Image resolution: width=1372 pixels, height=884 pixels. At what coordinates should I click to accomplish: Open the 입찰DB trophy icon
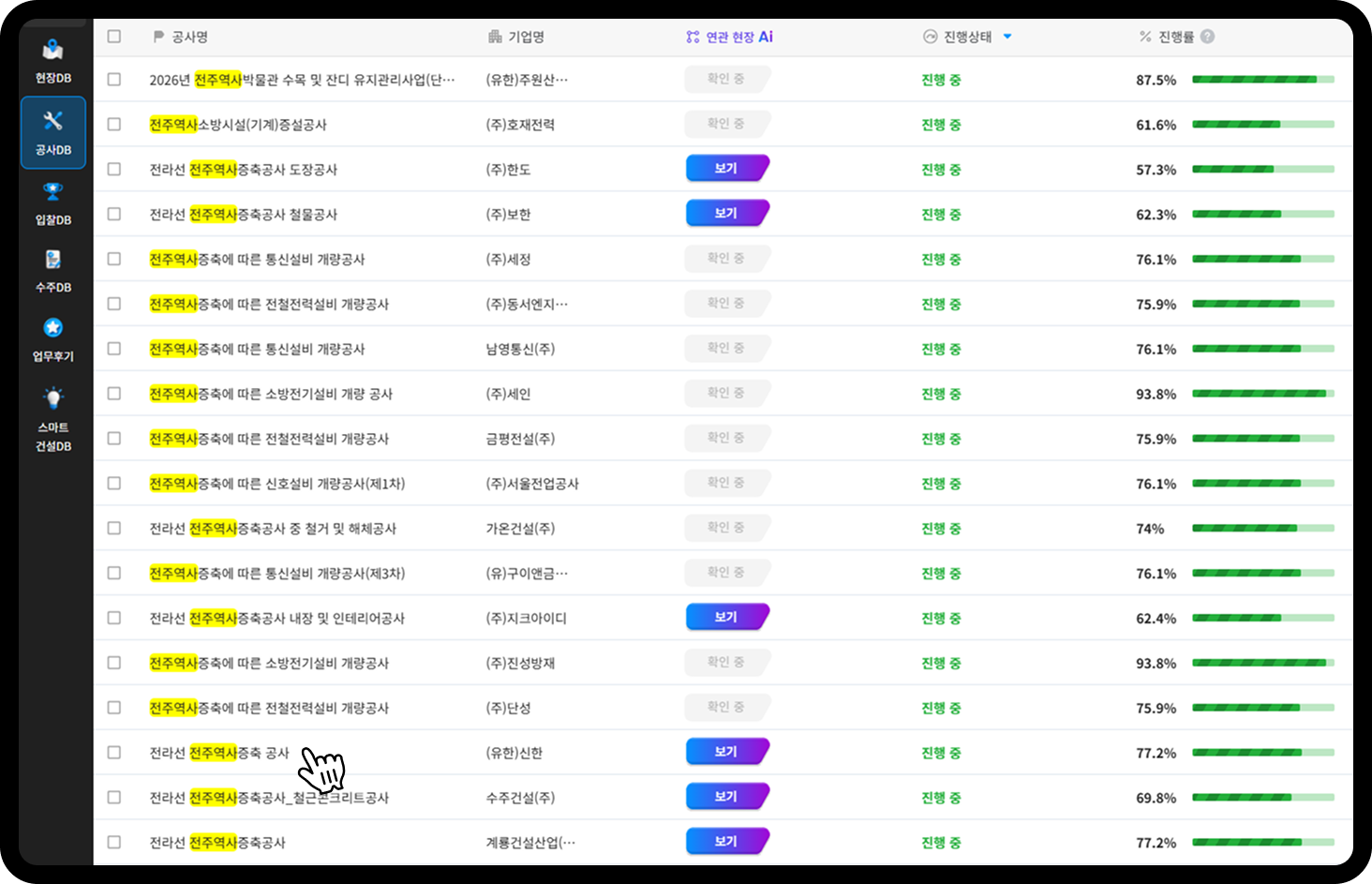(53, 191)
